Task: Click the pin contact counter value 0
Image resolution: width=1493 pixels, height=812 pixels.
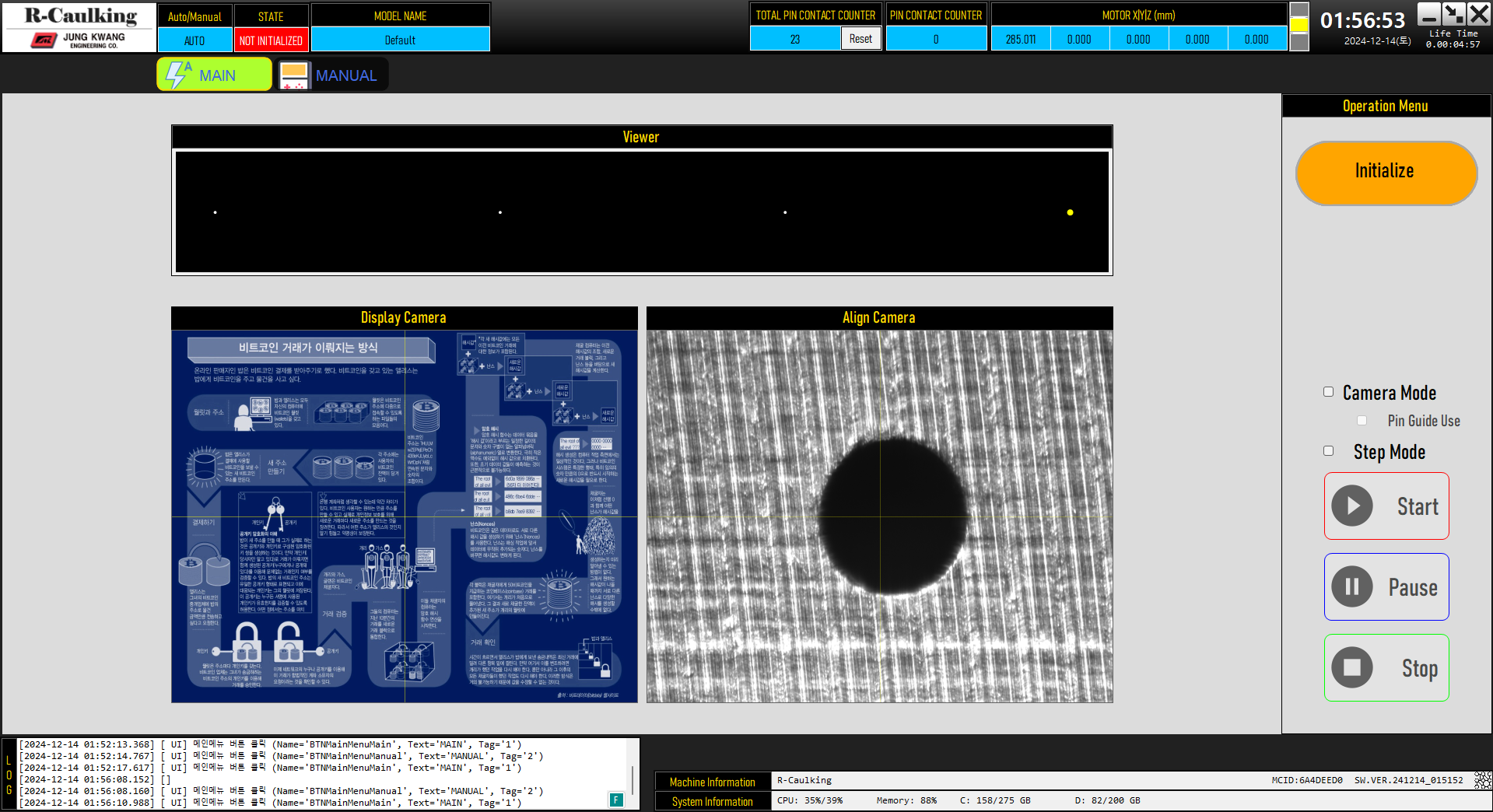Action: click(x=936, y=39)
